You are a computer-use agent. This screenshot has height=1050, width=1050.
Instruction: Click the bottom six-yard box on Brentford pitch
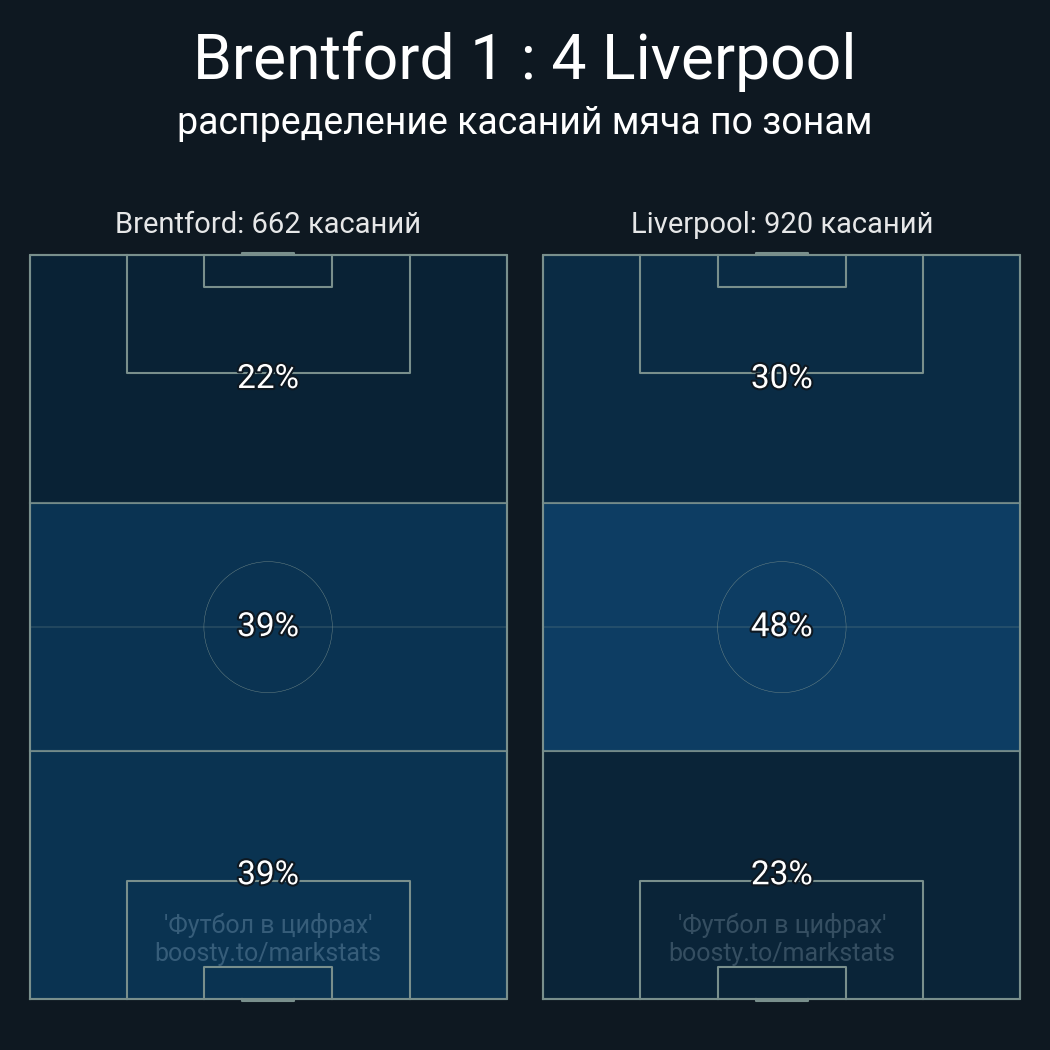coord(268,983)
